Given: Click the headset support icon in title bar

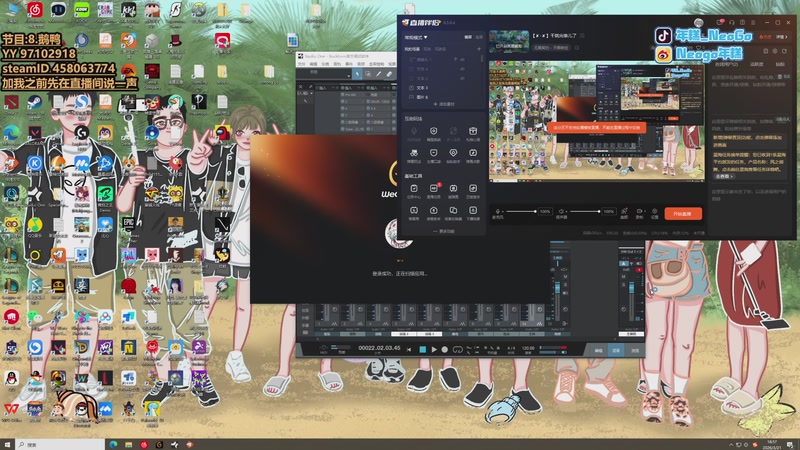Looking at the screenshot, I should point(732,22).
